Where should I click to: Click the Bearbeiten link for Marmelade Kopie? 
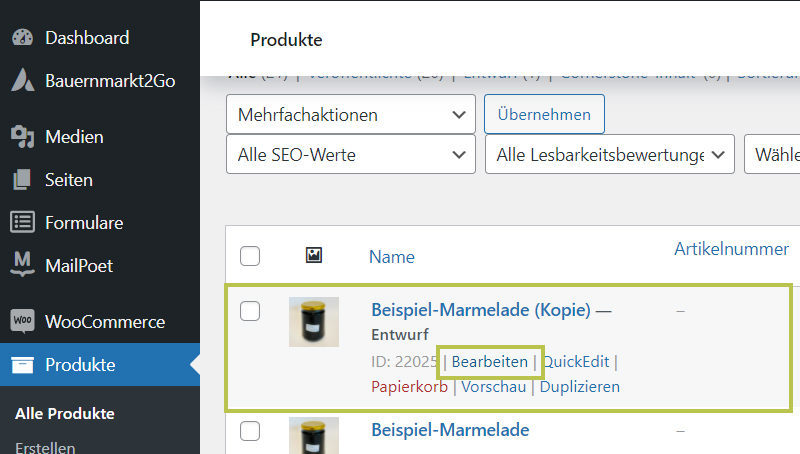pyautogui.click(x=489, y=362)
